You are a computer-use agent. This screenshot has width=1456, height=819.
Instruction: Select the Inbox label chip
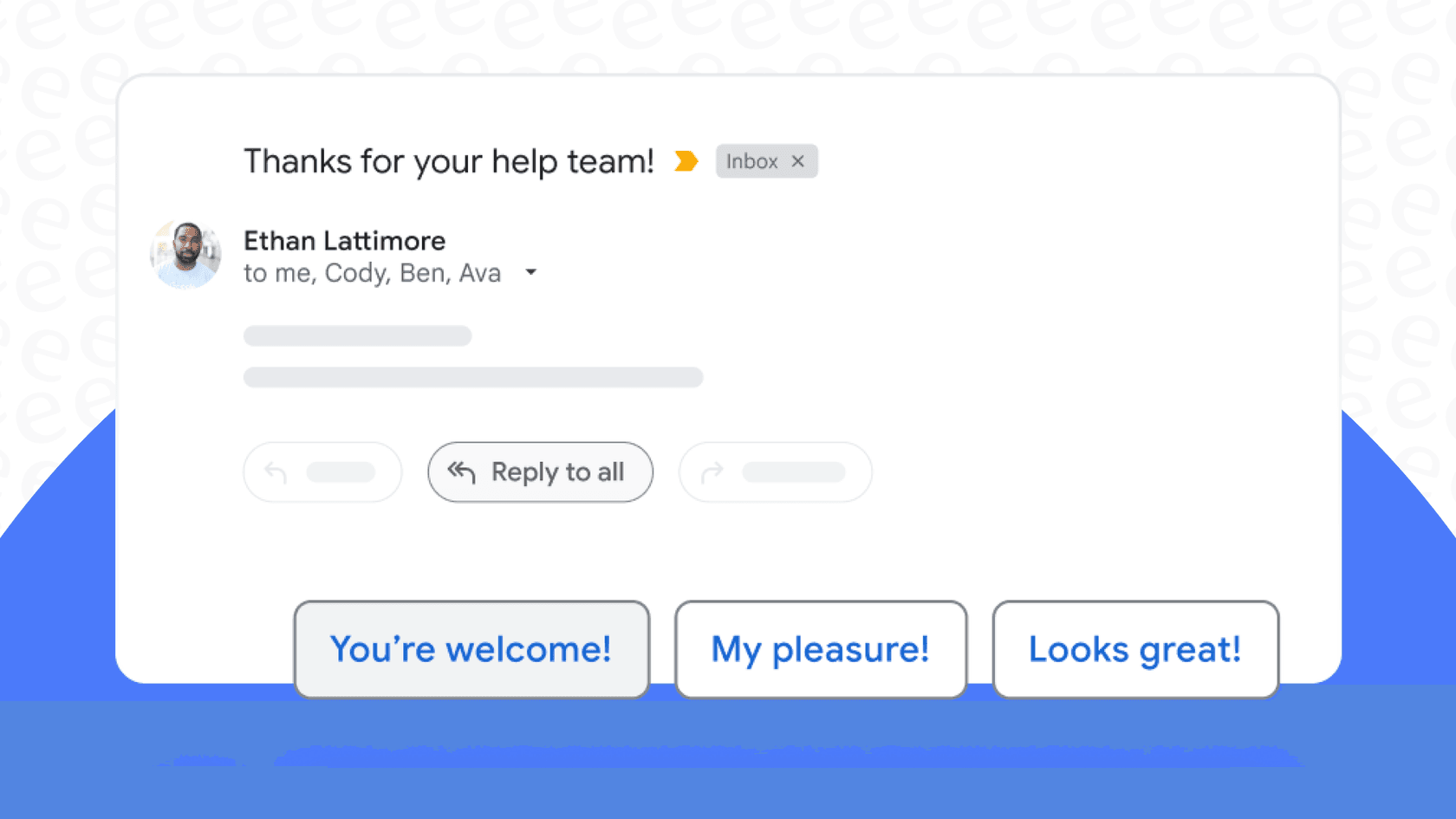(x=752, y=161)
